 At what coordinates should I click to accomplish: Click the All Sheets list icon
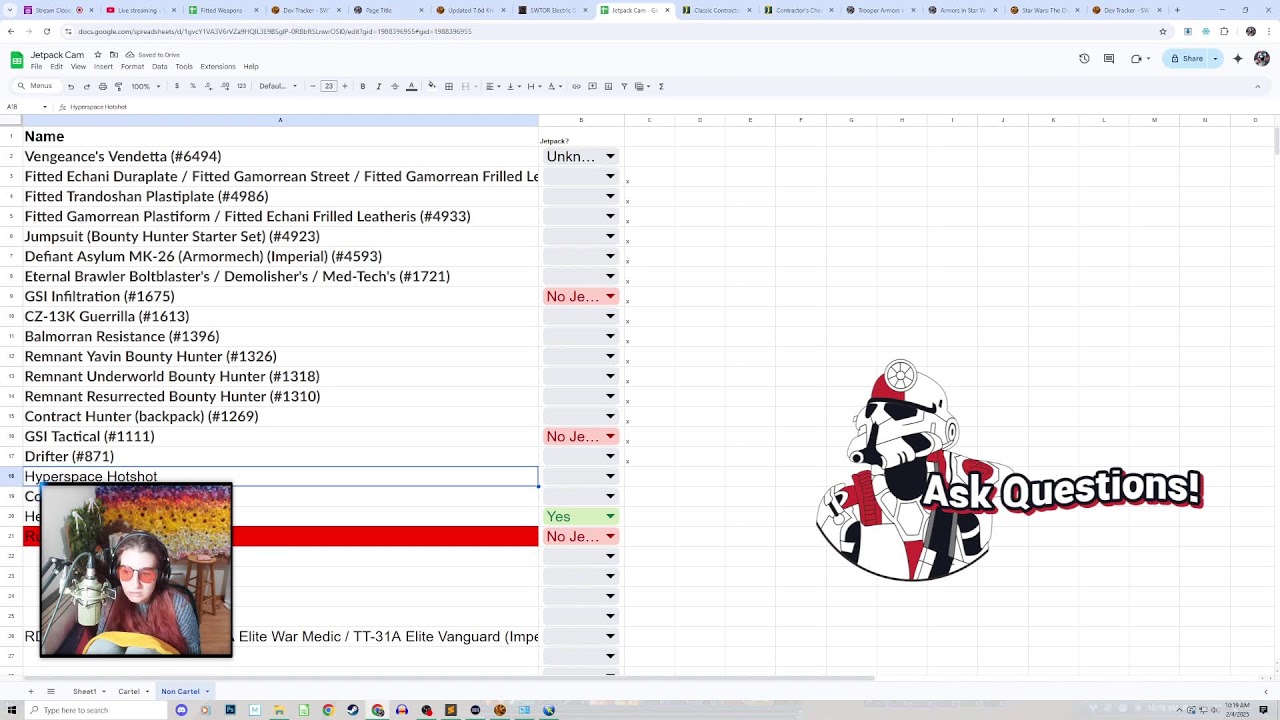[x=50, y=691]
